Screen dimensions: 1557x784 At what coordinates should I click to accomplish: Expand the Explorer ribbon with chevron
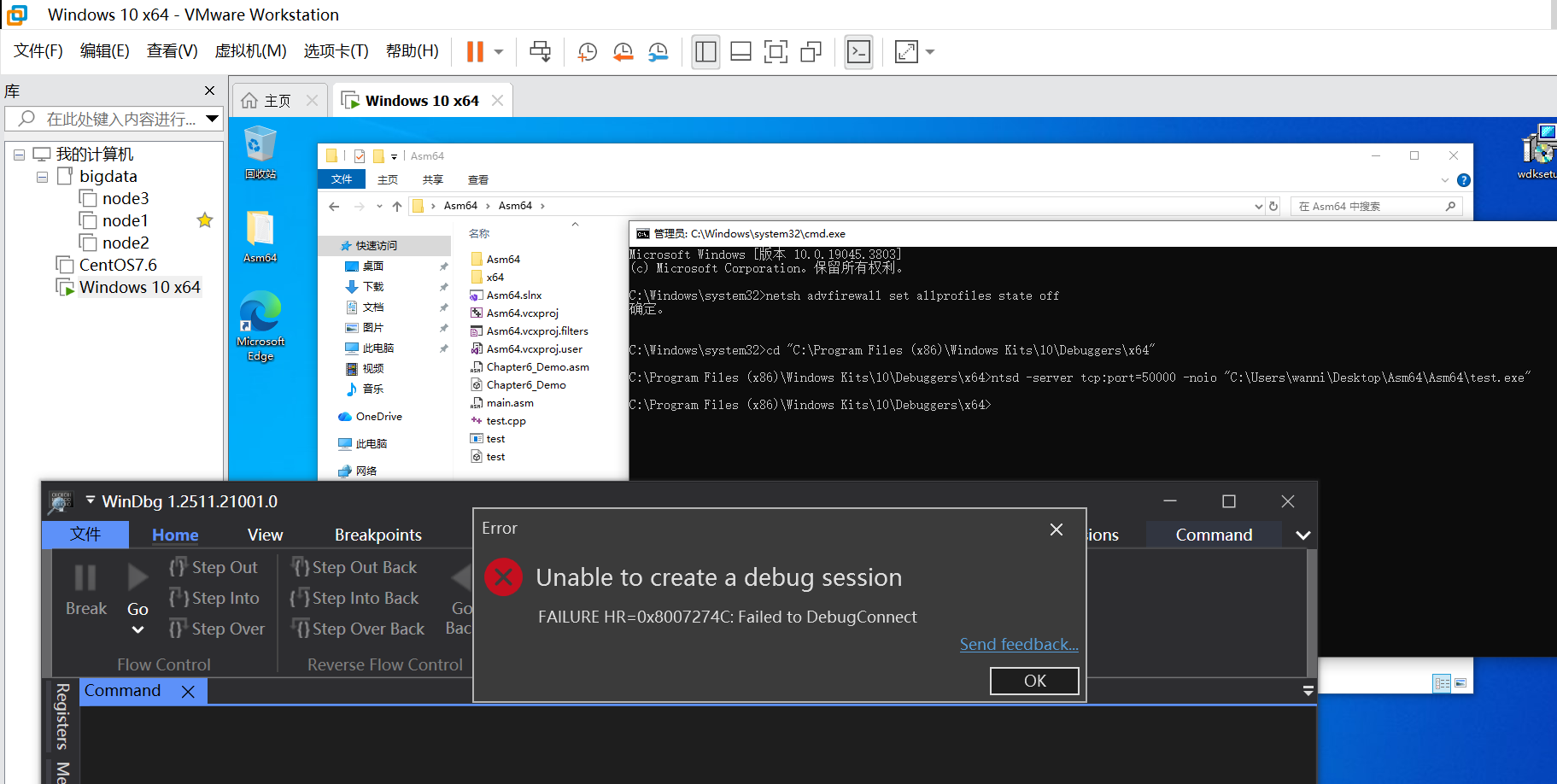(x=1445, y=180)
